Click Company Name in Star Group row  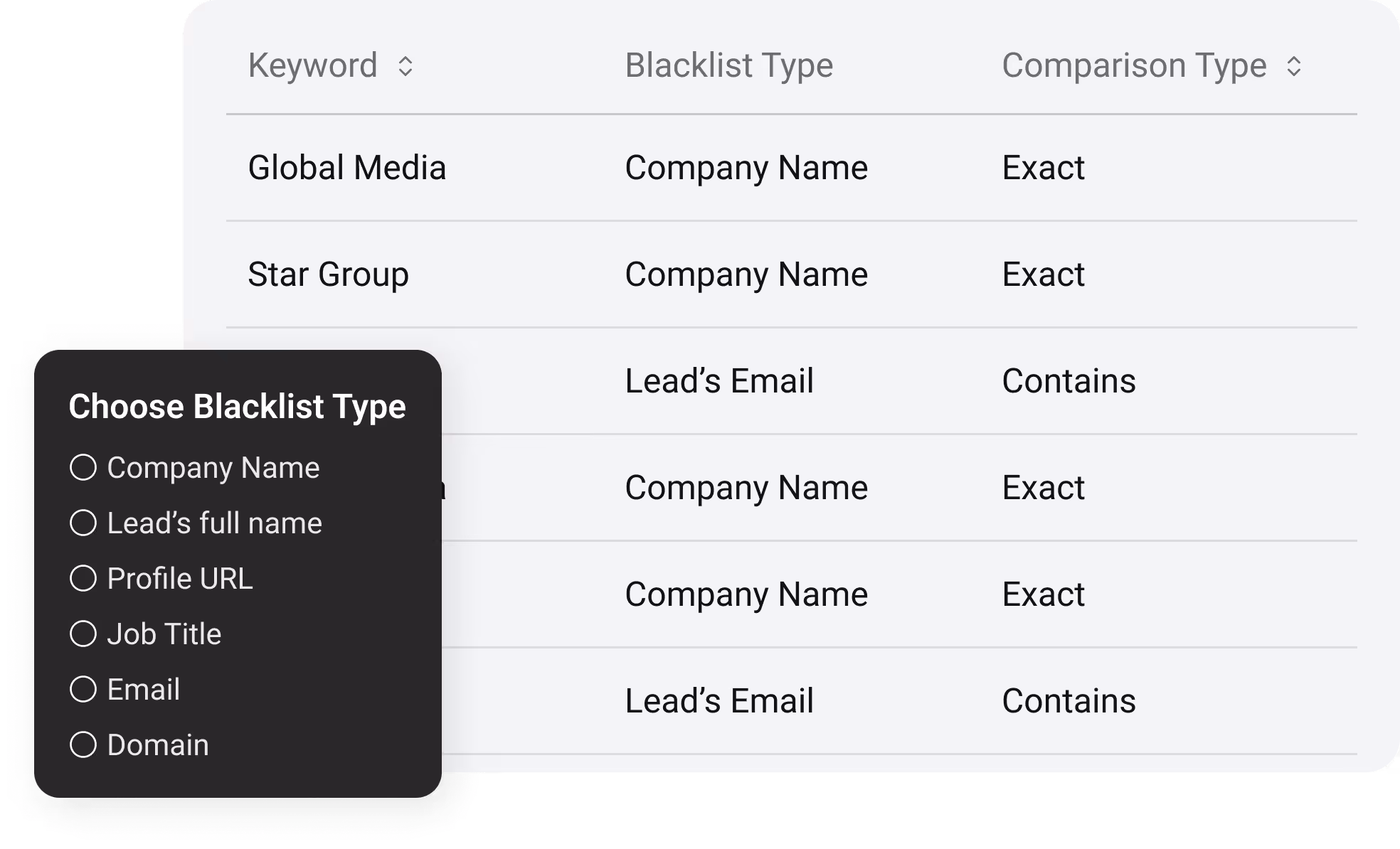point(746,274)
